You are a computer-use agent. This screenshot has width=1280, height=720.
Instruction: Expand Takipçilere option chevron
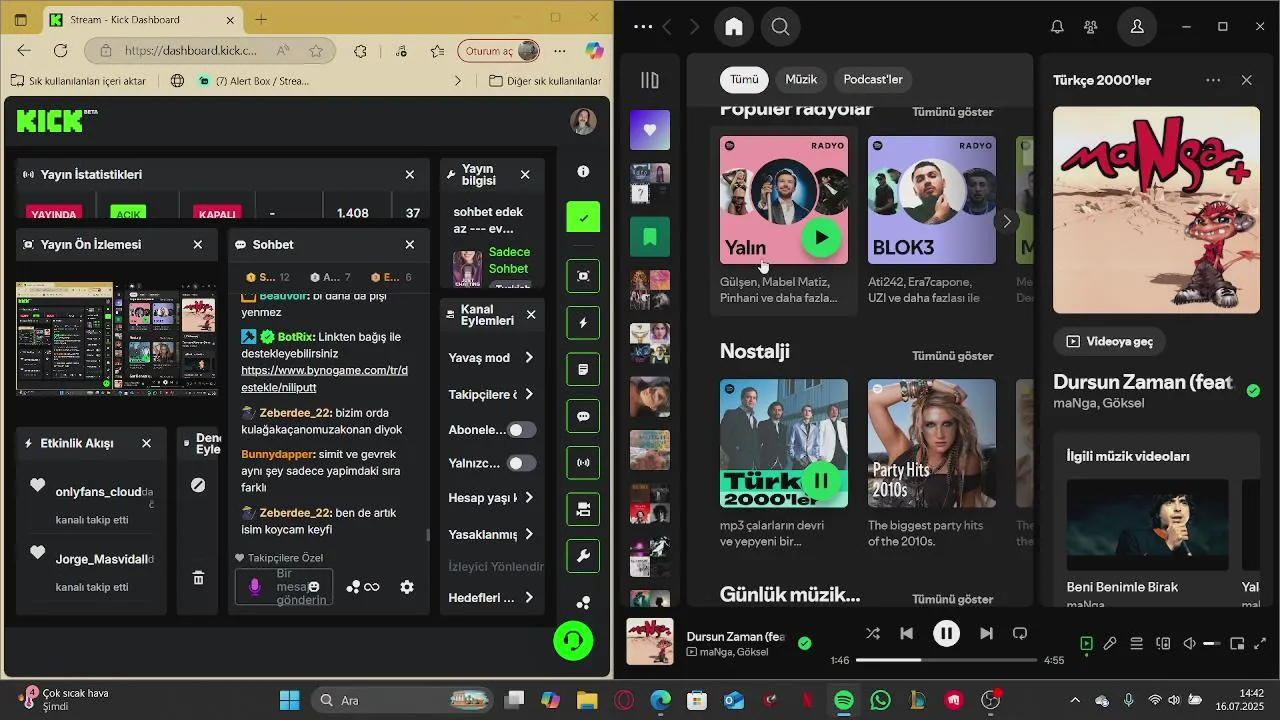click(x=529, y=394)
